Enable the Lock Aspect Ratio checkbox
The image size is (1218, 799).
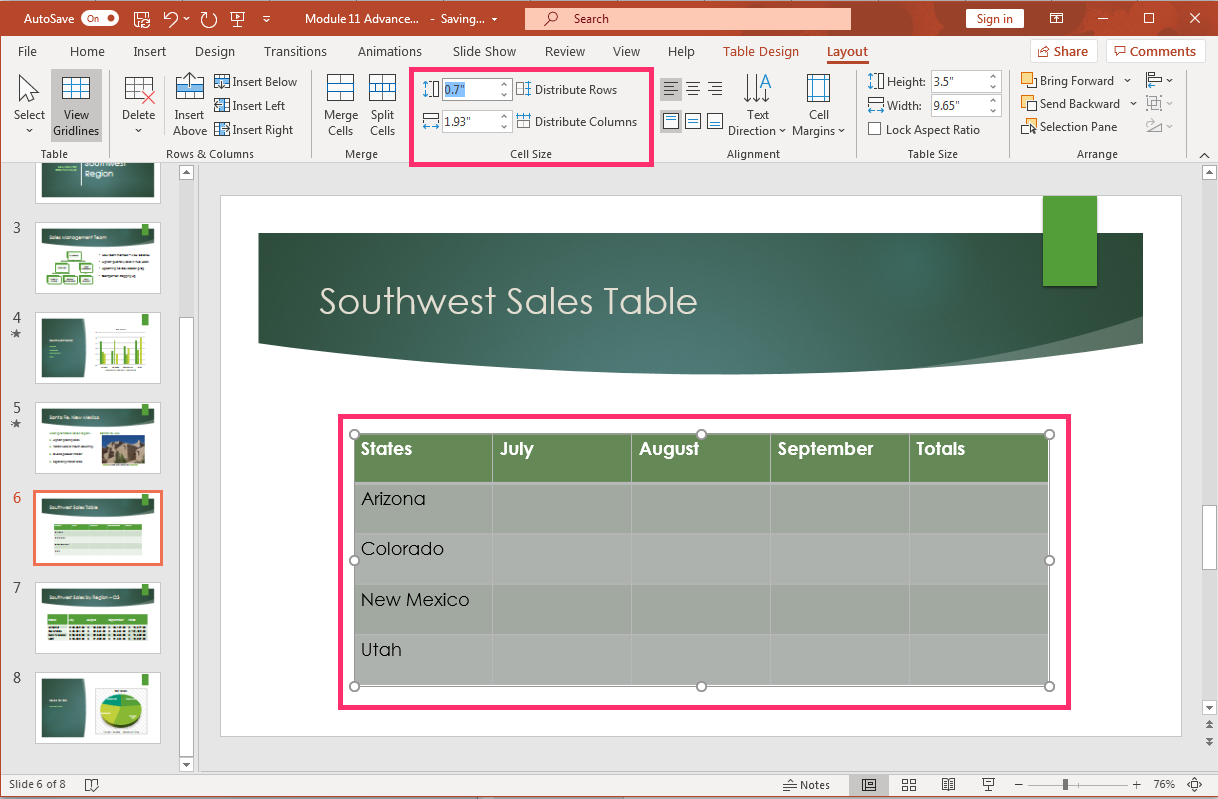[875, 129]
